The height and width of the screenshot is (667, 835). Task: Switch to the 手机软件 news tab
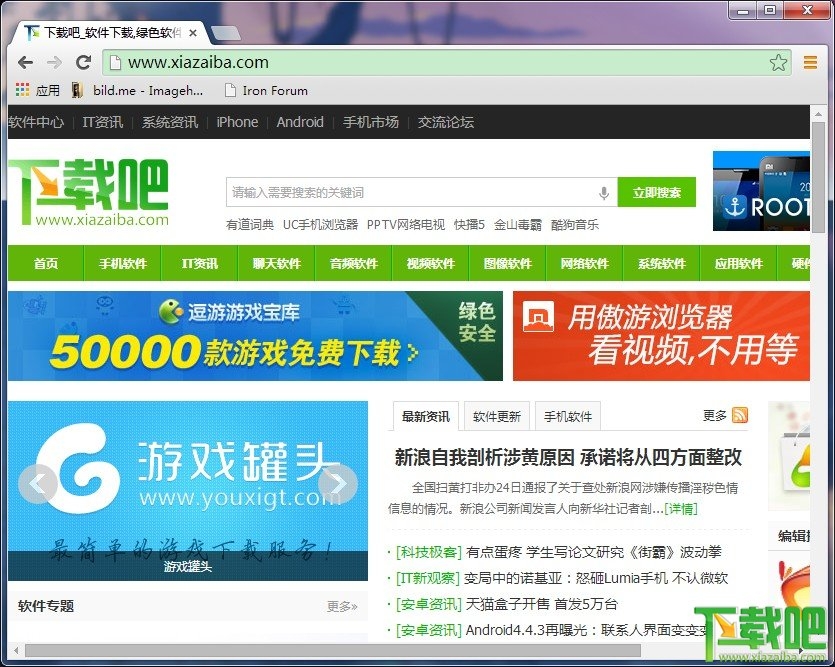[x=568, y=416]
